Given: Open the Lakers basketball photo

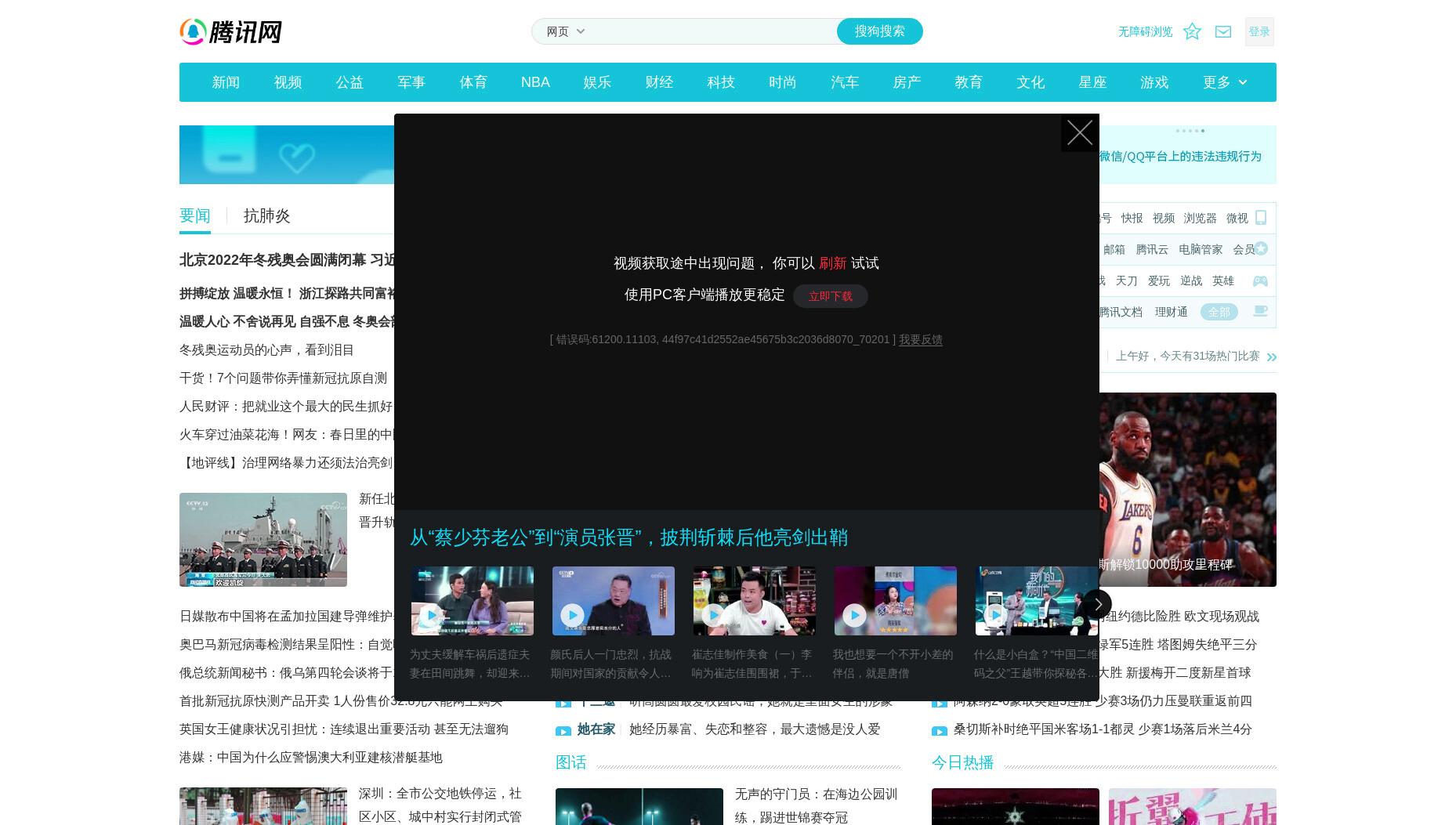Looking at the screenshot, I should click(1187, 490).
